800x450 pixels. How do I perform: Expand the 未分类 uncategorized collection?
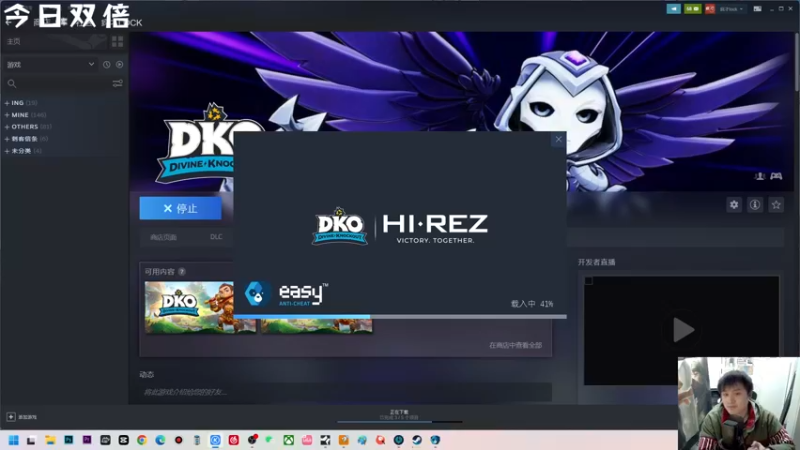(23, 151)
